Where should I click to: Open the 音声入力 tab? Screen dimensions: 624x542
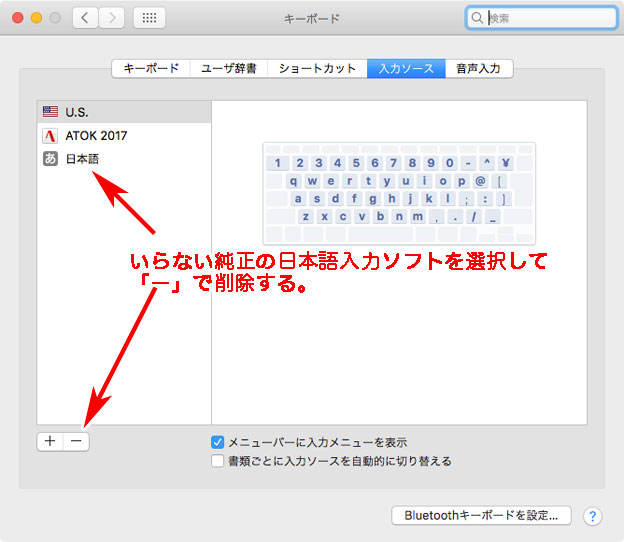coord(479,68)
